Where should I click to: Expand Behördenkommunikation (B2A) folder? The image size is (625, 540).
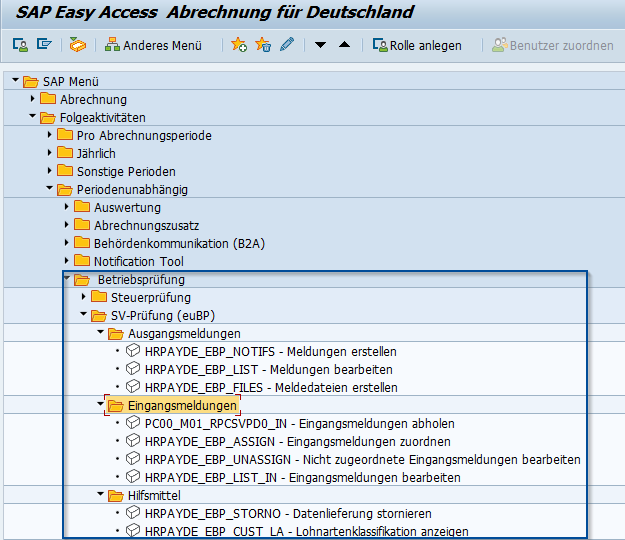pyautogui.click(x=67, y=243)
